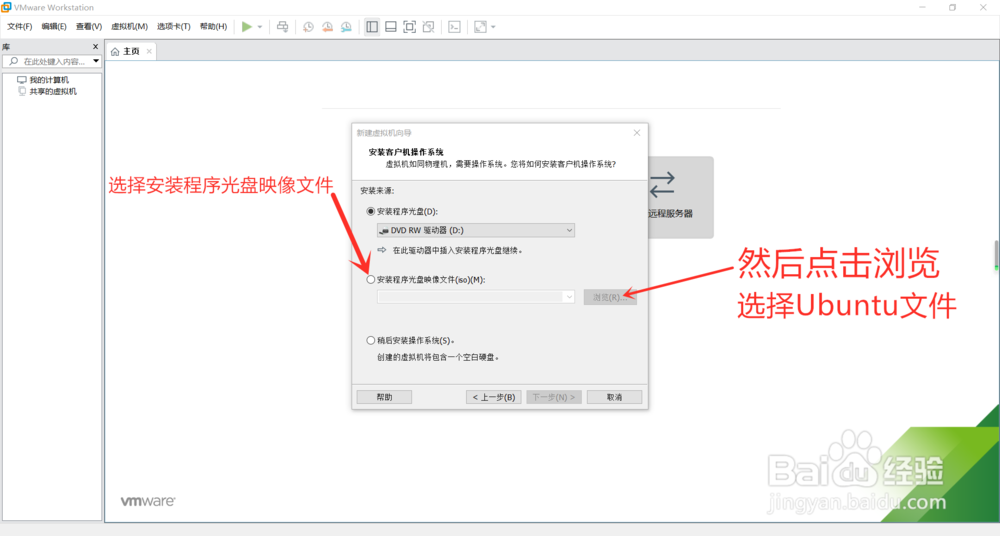Open the DVD RW 驱动器 (D:) dropdown
The image size is (1000, 536).
(476, 230)
